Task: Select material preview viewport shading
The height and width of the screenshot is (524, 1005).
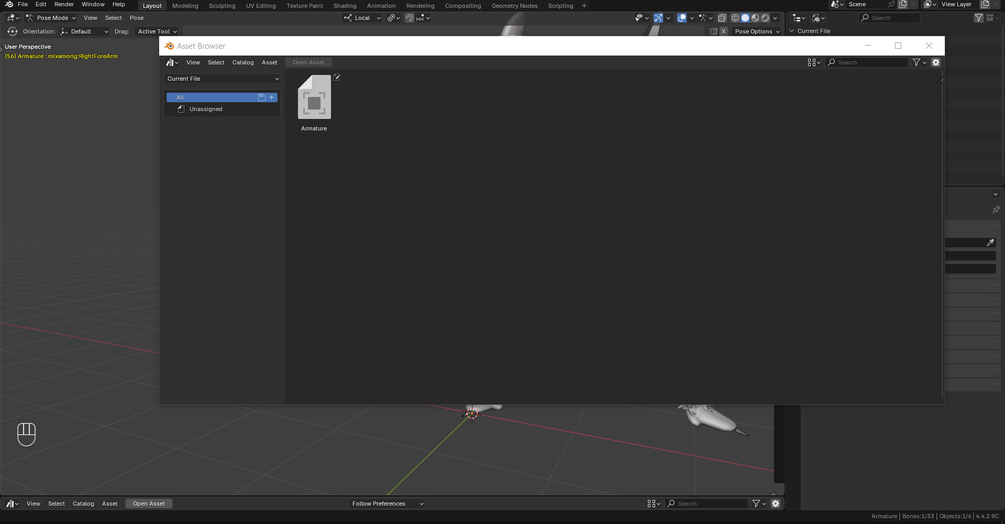Action: coord(755,18)
